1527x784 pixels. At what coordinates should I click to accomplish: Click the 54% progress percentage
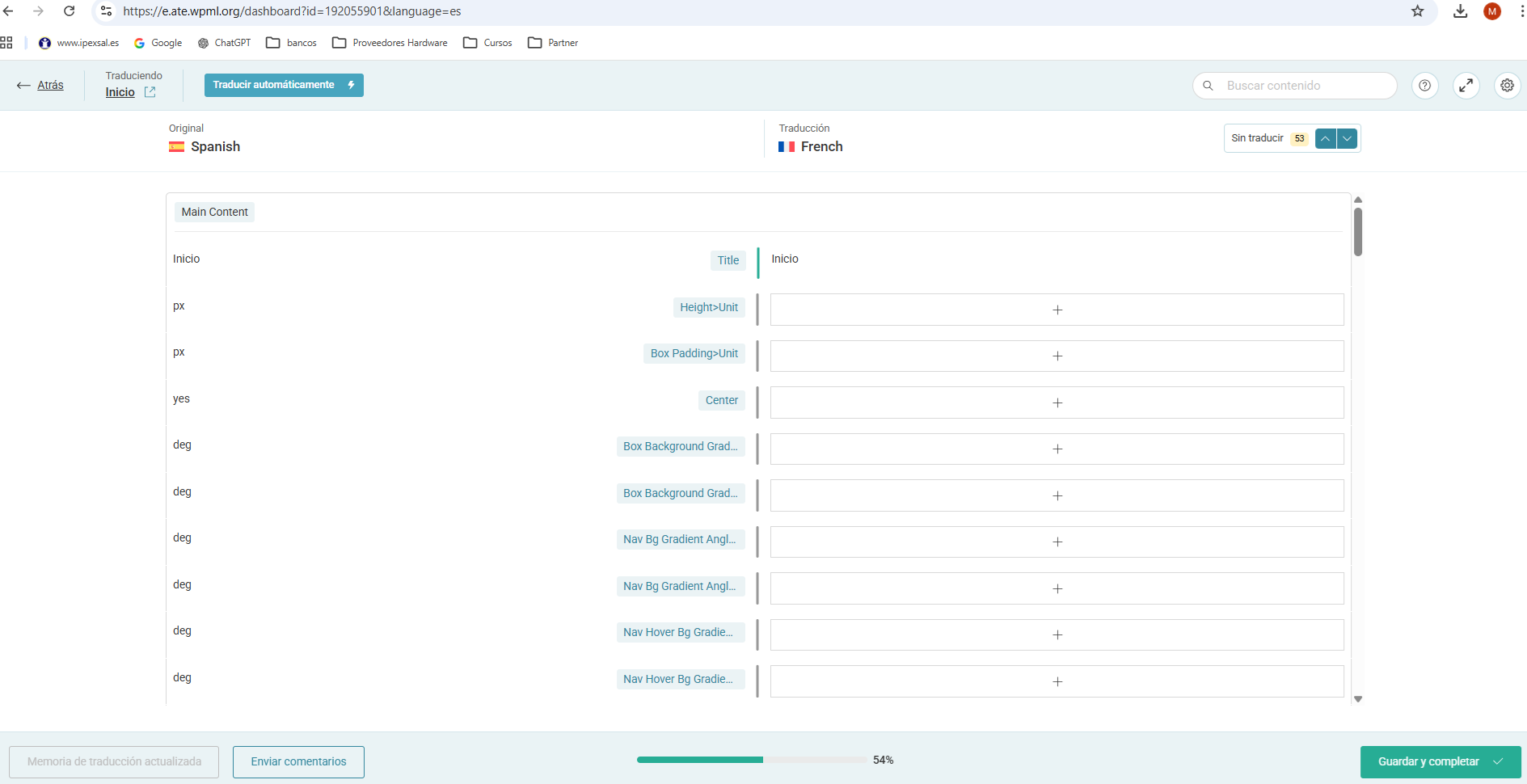883,760
